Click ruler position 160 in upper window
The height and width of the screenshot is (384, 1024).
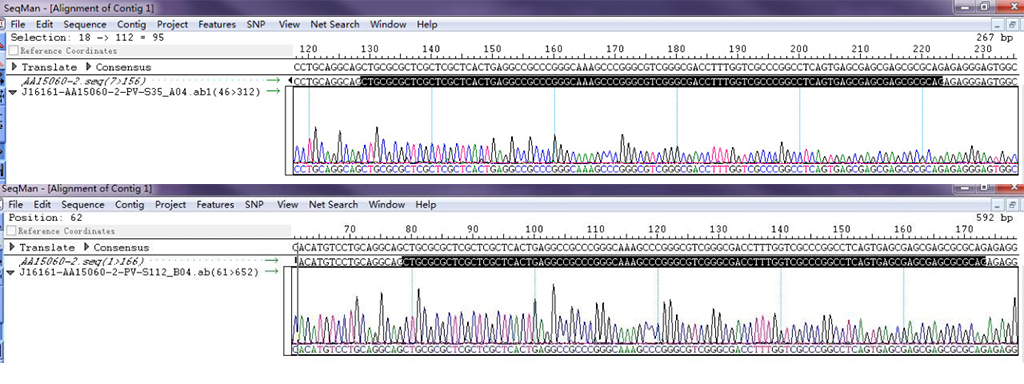point(554,49)
